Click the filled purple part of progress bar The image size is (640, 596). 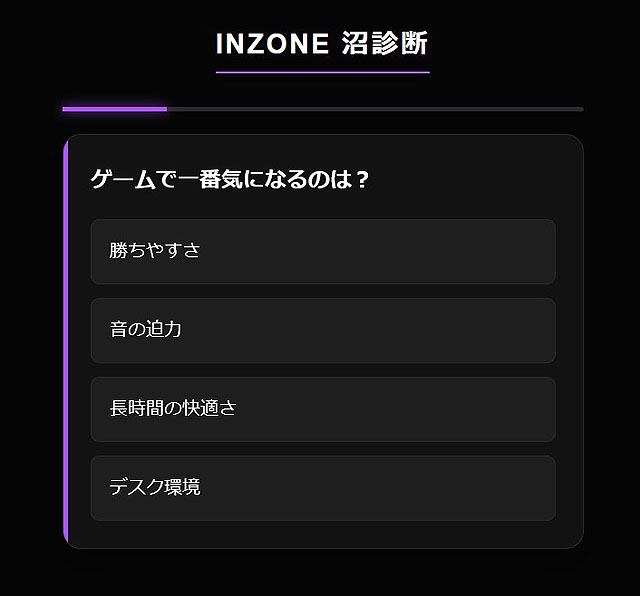click(x=114, y=108)
